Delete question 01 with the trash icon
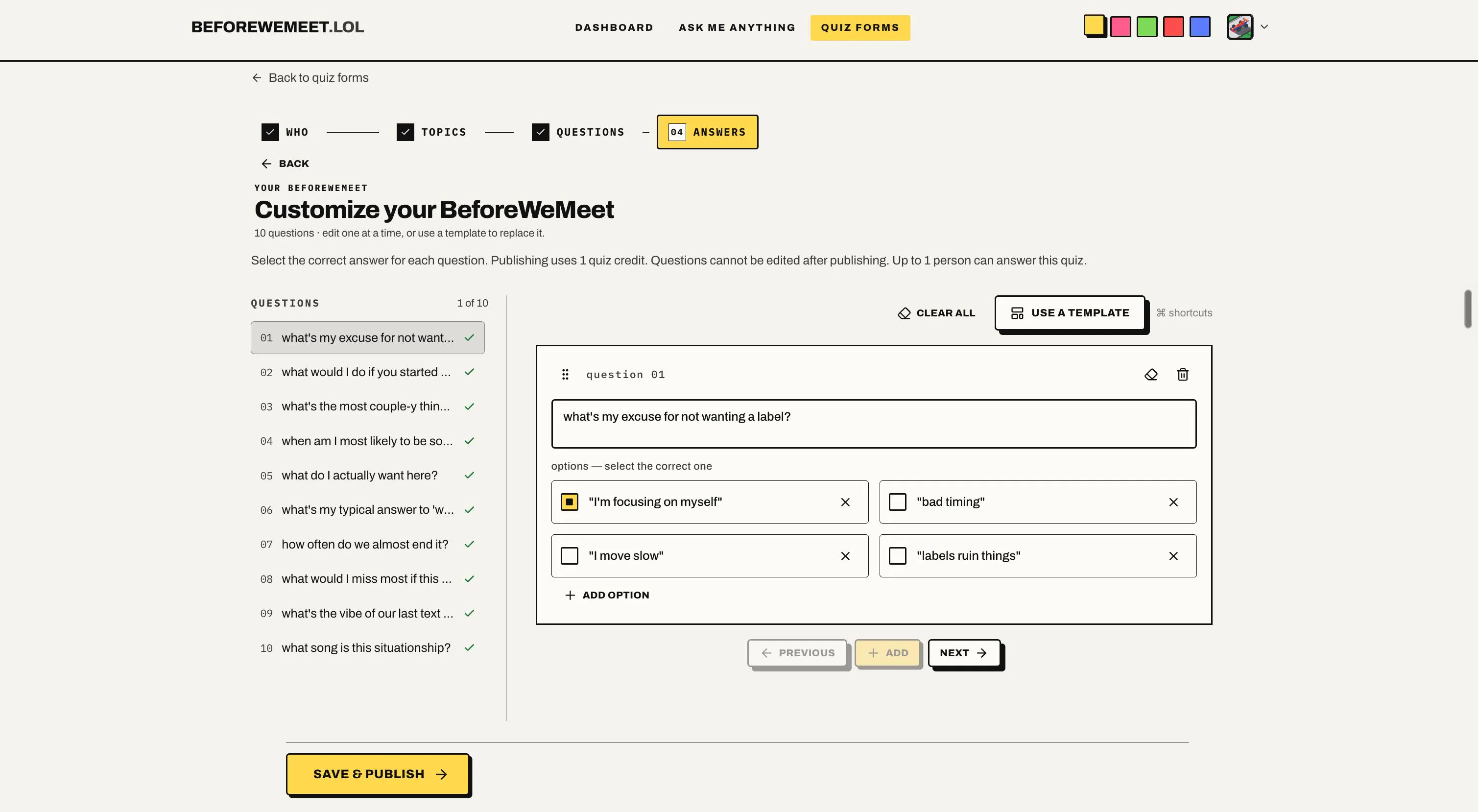The image size is (1478, 812). tap(1183, 375)
